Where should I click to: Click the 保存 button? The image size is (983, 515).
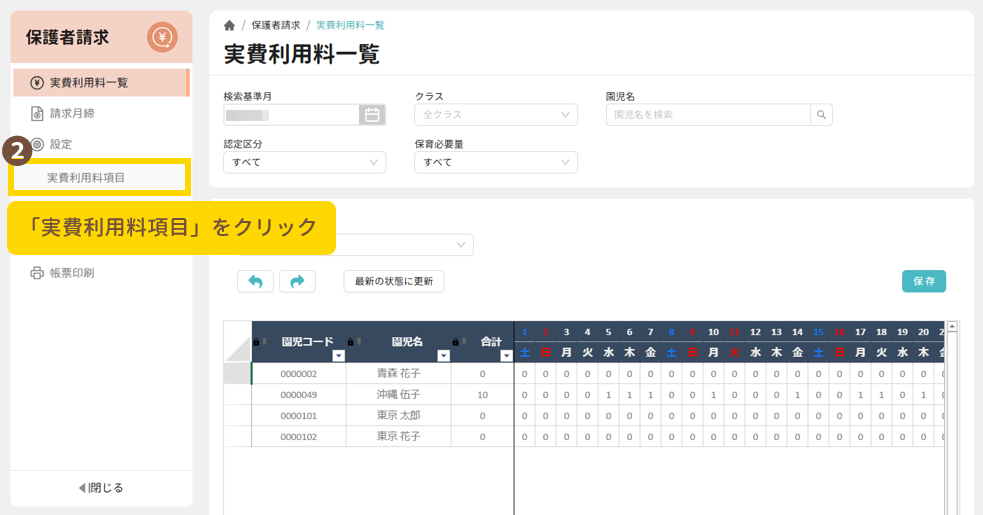923,282
